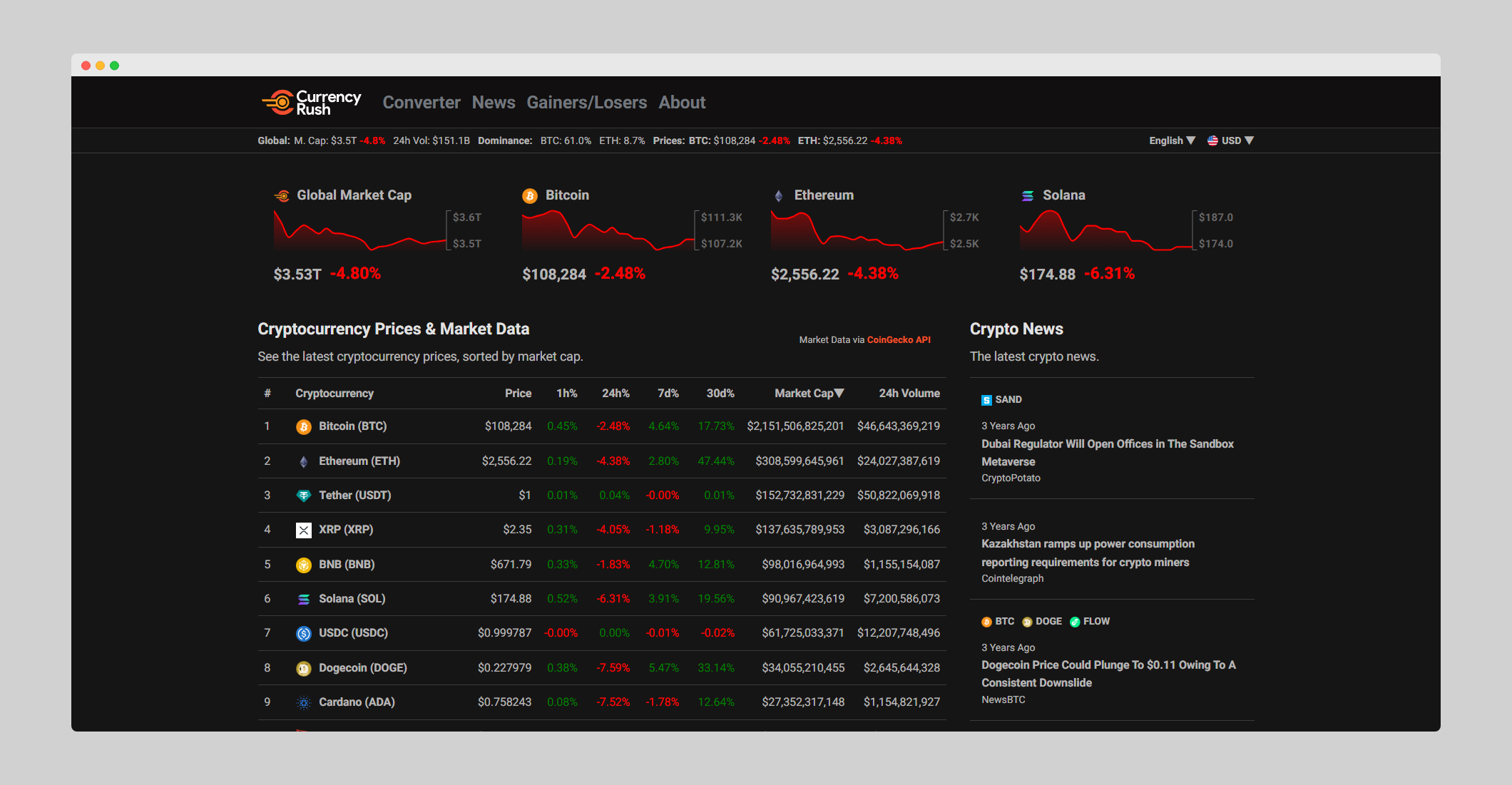Open the Bitcoin price chart
The height and width of the screenshot is (785, 1512).
[x=608, y=230]
